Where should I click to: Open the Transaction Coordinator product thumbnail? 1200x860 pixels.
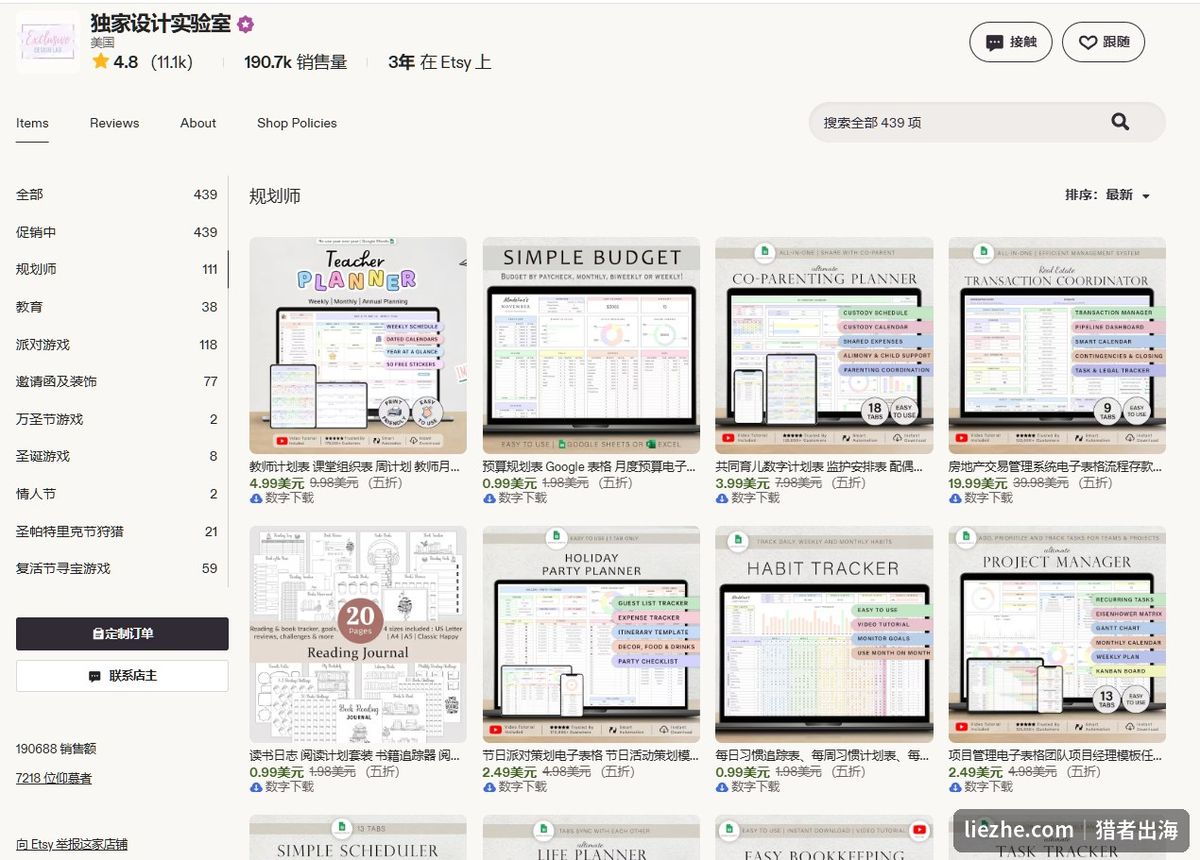pyautogui.click(x=1057, y=345)
